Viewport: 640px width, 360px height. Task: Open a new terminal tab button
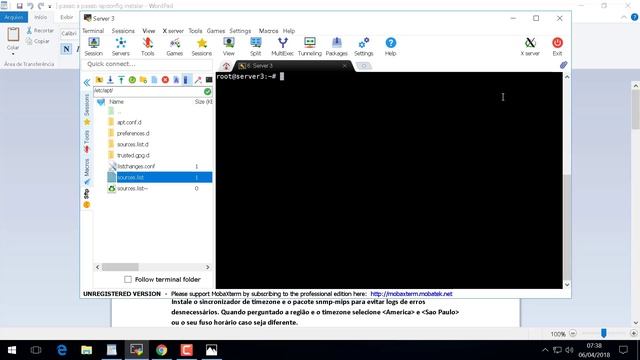pos(363,66)
